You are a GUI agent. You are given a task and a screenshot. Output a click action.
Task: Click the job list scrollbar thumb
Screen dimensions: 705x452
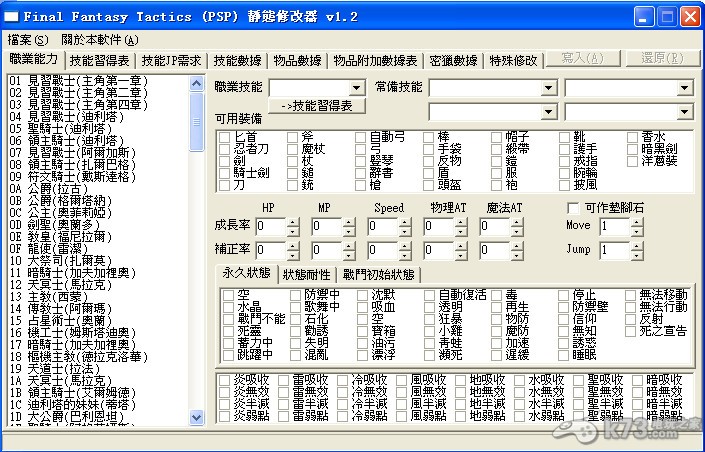pos(196,121)
